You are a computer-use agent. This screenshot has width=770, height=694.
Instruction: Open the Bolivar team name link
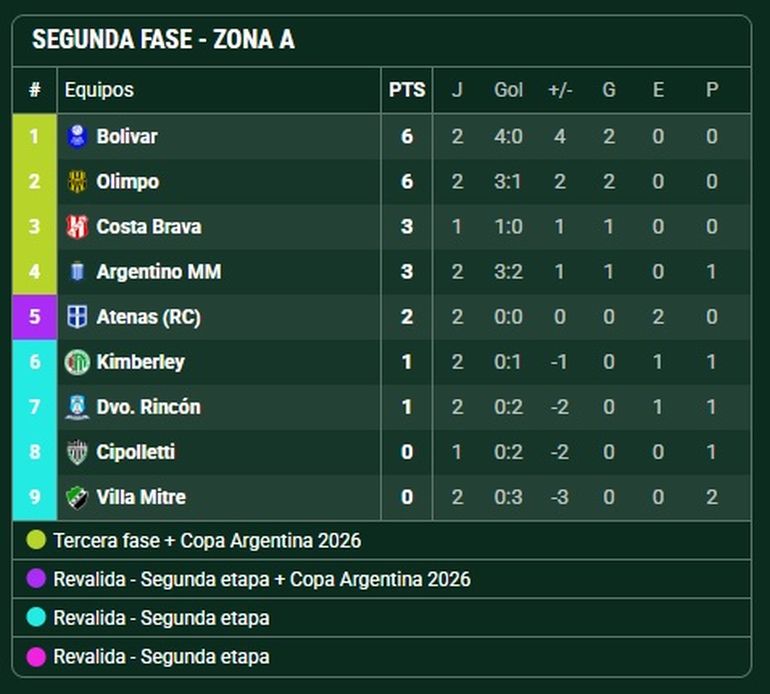pyautogui.click(x=127, y=136)
